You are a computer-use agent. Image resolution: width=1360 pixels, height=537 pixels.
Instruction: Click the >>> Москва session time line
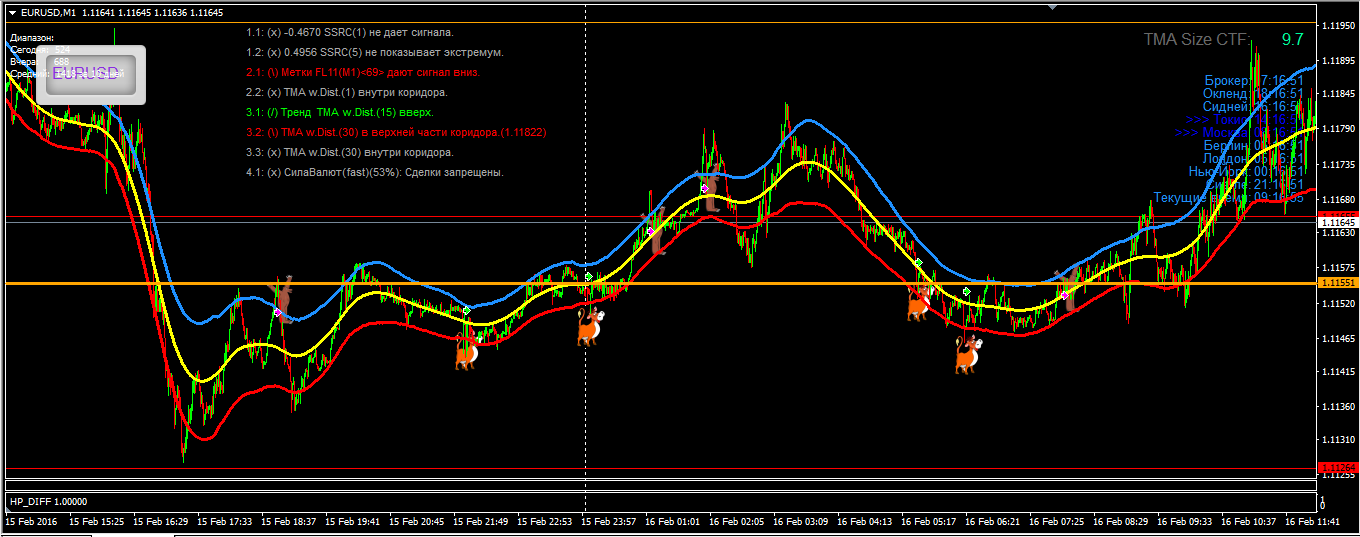click(x=1239, y=133)
